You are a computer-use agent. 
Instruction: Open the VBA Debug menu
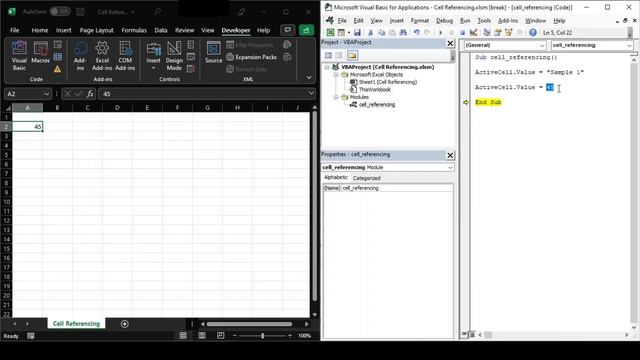[444, 21]
